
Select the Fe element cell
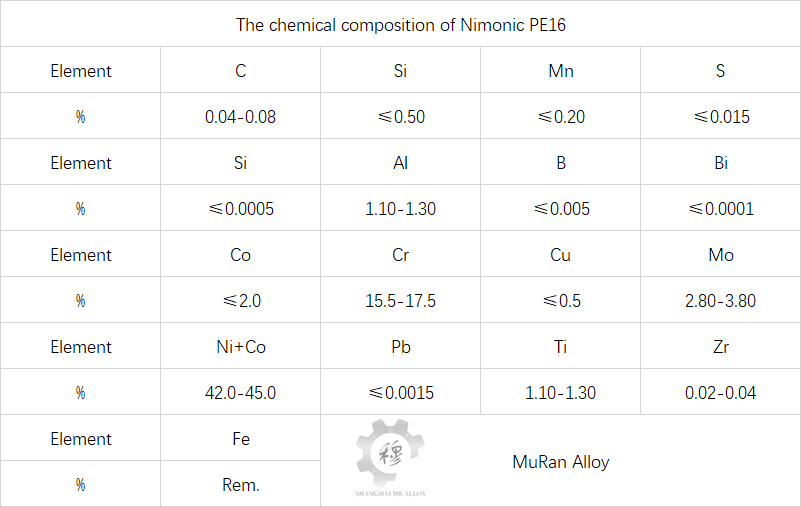click(240, 439)
